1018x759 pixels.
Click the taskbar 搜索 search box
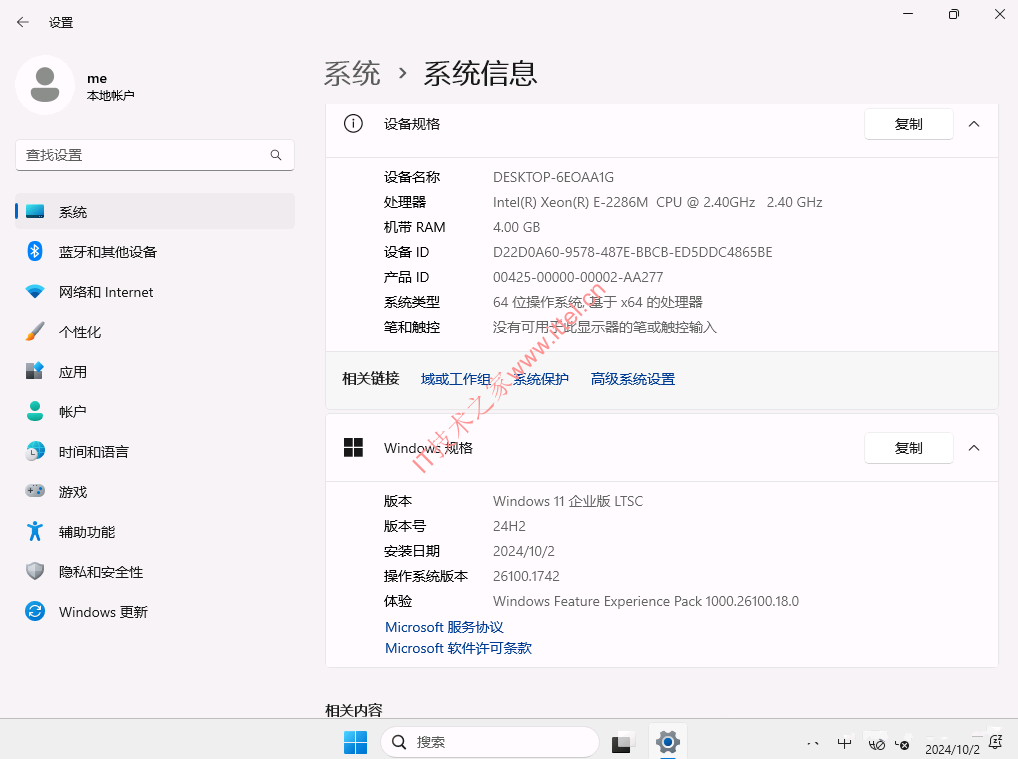click(x=490, y=742)
